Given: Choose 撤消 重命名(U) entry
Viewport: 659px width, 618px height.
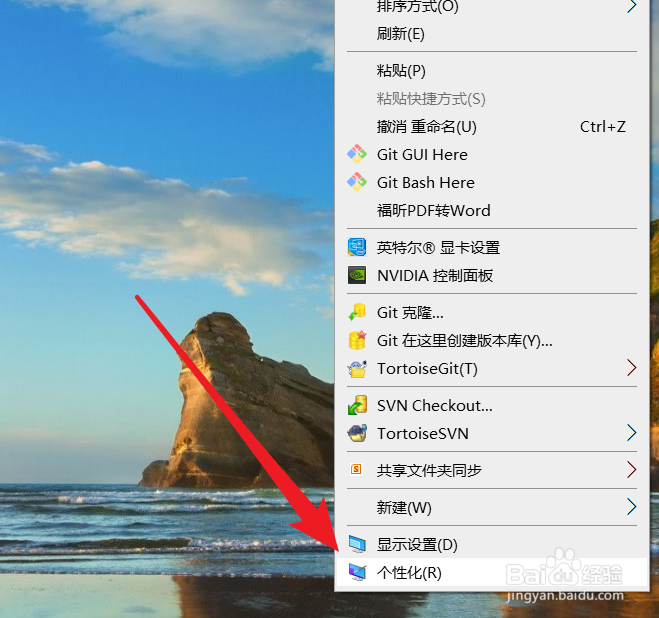Looking at the screenshot, I should [x=492, y=127].
